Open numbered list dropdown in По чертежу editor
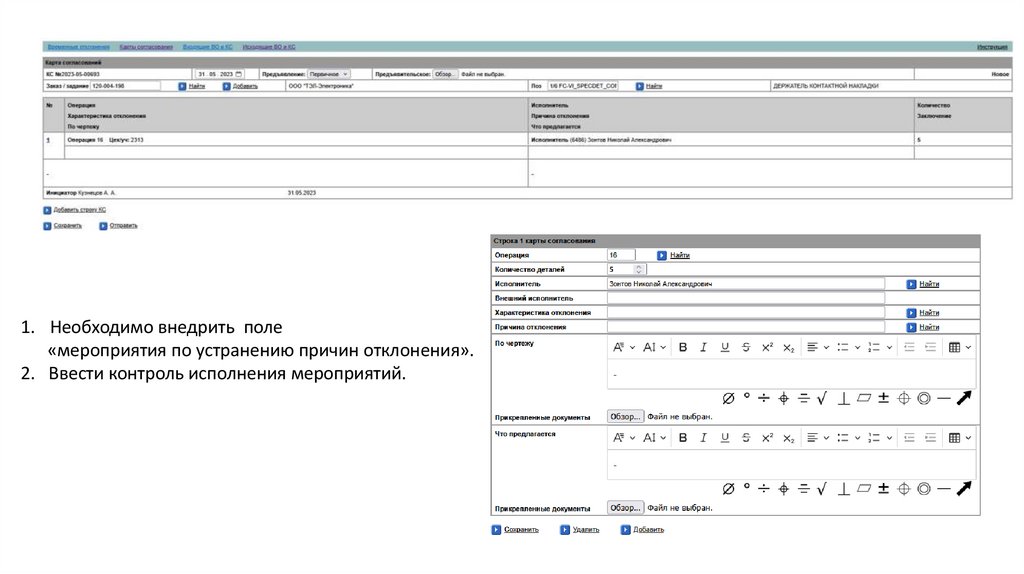Viewport: 1024px width, 574px height. (x=880, y=347)
